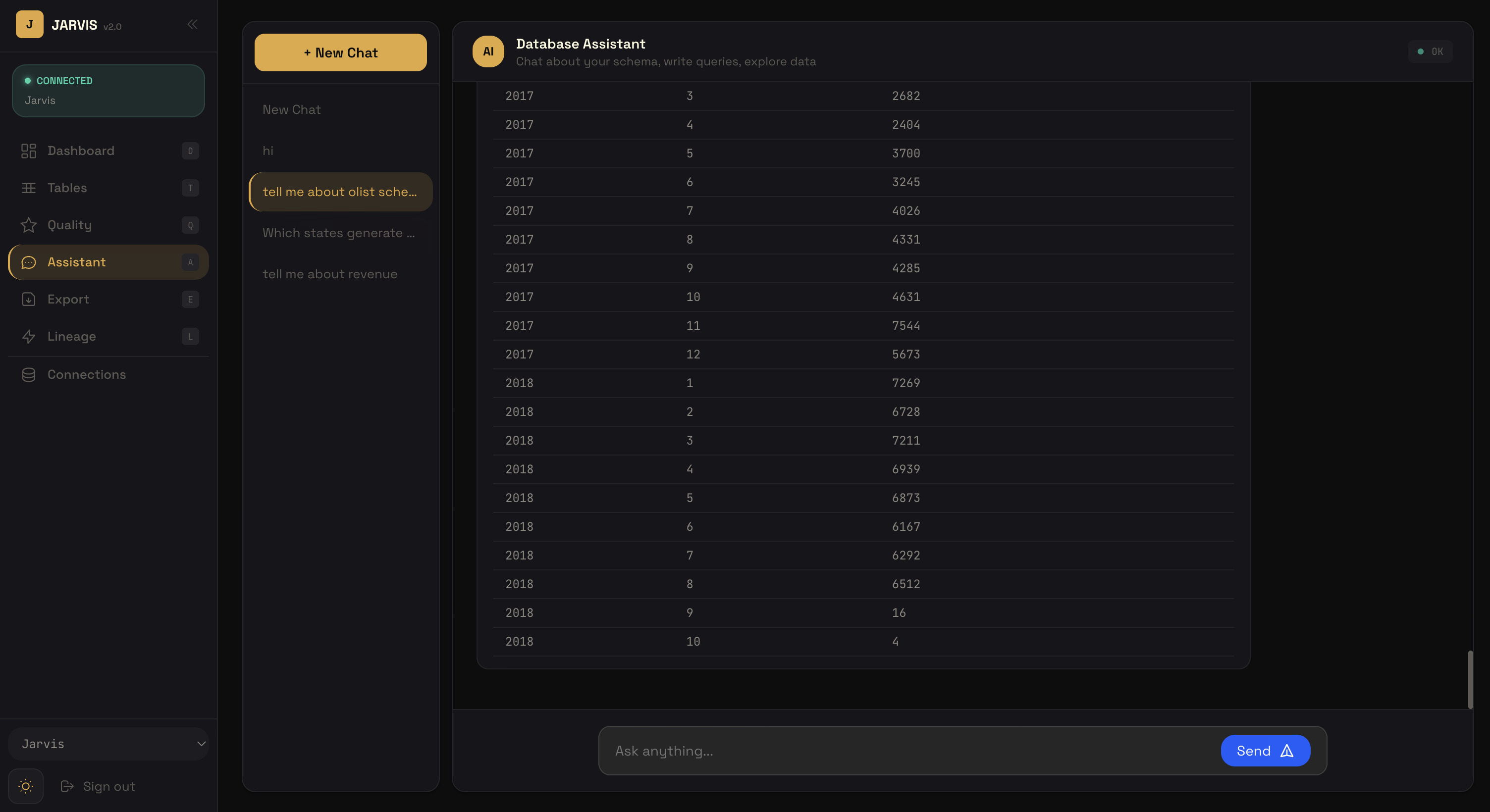Click the Sign out arrow icon
This screenshot has width=1490, height=812.
coord(67,786)
